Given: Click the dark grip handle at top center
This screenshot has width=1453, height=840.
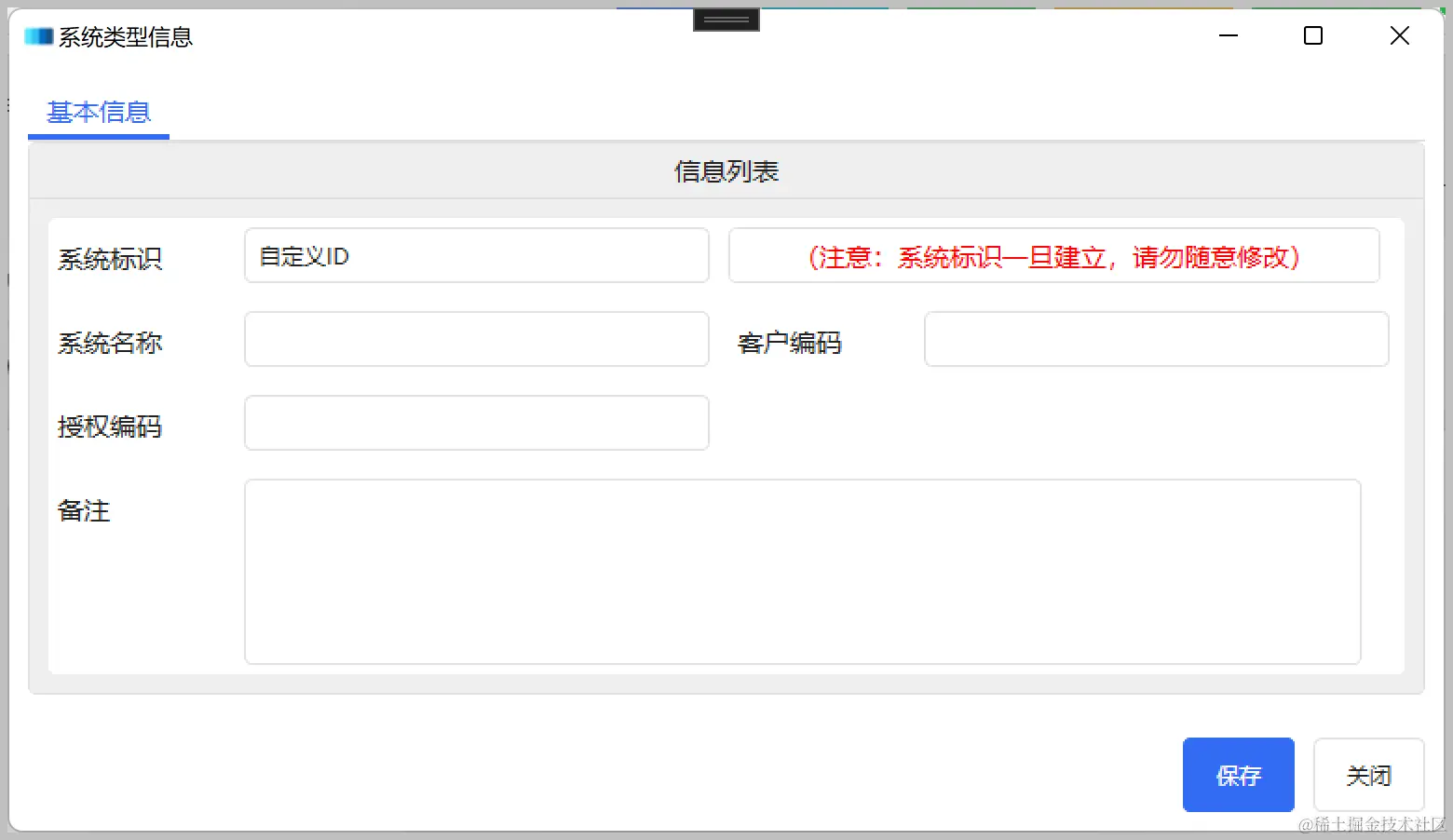Looking at the screenshot, I should pos(726,19).
